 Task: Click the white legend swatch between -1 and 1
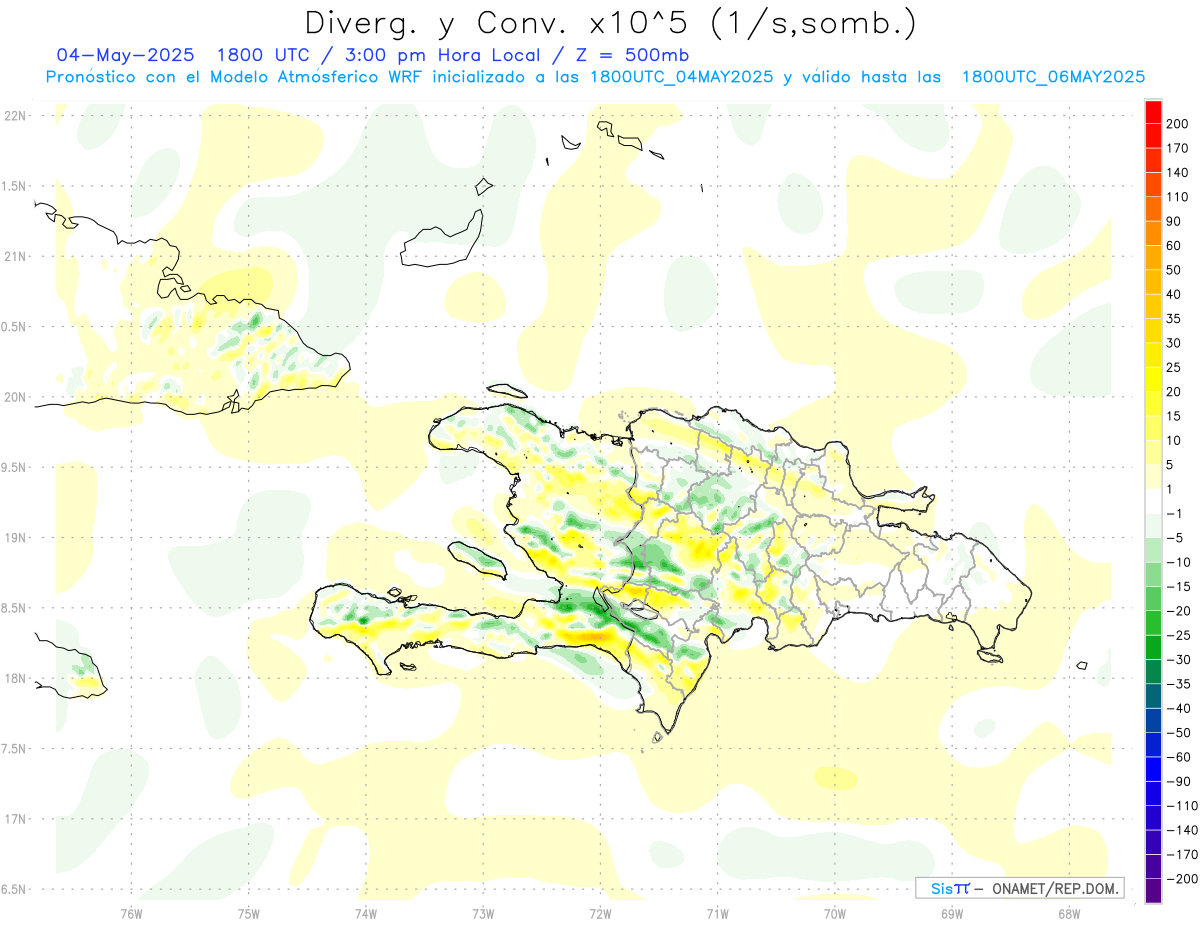[x=1153, y=502]
